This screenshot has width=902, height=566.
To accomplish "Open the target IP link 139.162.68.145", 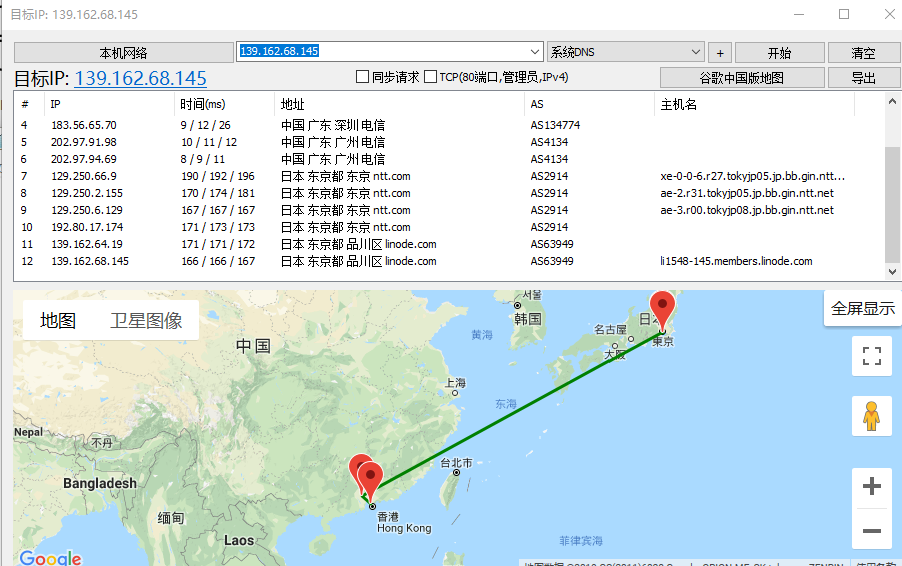I will pyautogui.click(x=140, y=78).
